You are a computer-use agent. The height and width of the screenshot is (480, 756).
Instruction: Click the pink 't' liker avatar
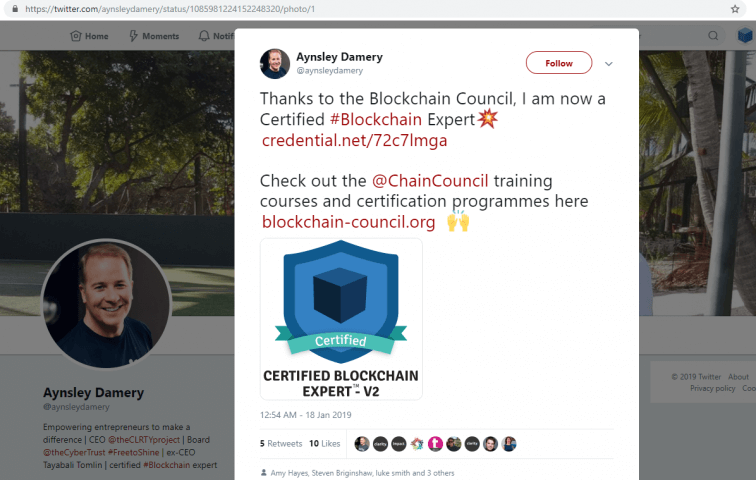pyautogui.click(x=435, y=443)
